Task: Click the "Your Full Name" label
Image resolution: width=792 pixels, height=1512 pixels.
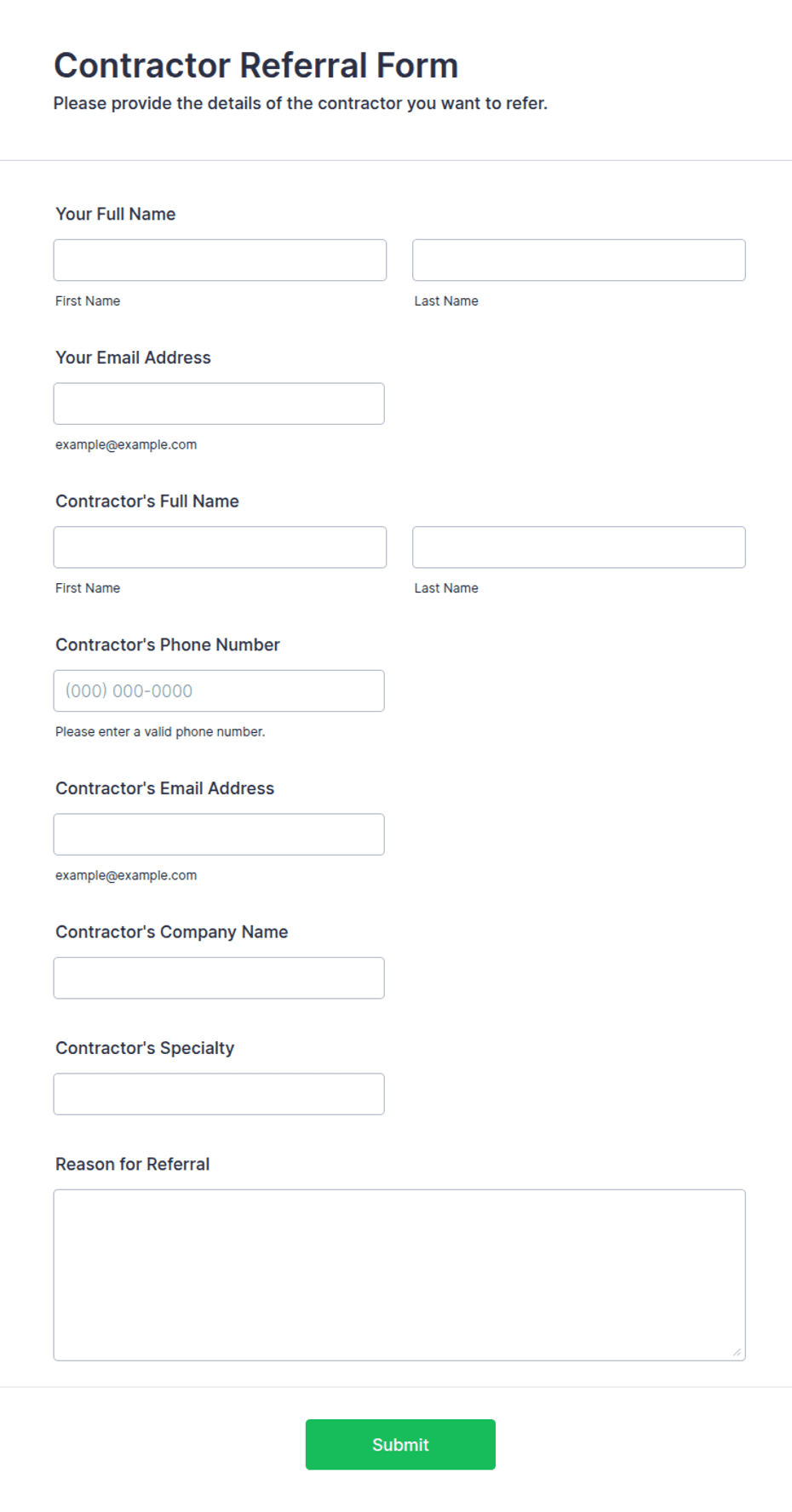Action: pyautogui.click(x=116, y=214)
